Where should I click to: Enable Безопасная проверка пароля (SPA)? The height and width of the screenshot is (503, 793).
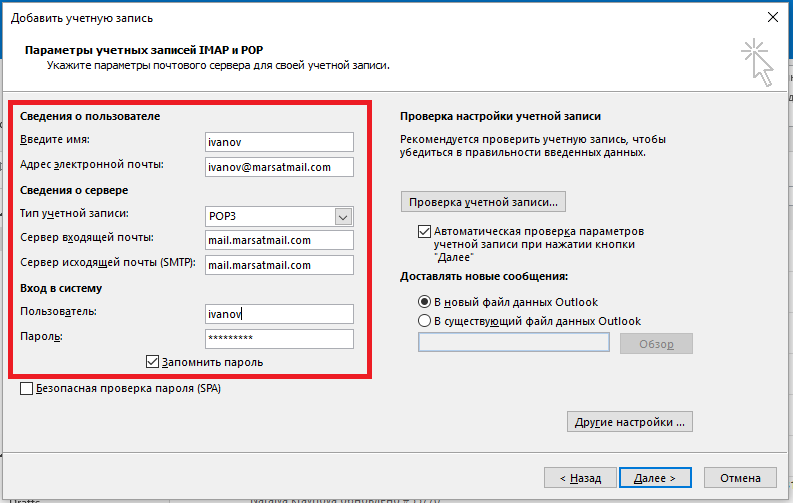pyautogui.click(x=26, y=388)
